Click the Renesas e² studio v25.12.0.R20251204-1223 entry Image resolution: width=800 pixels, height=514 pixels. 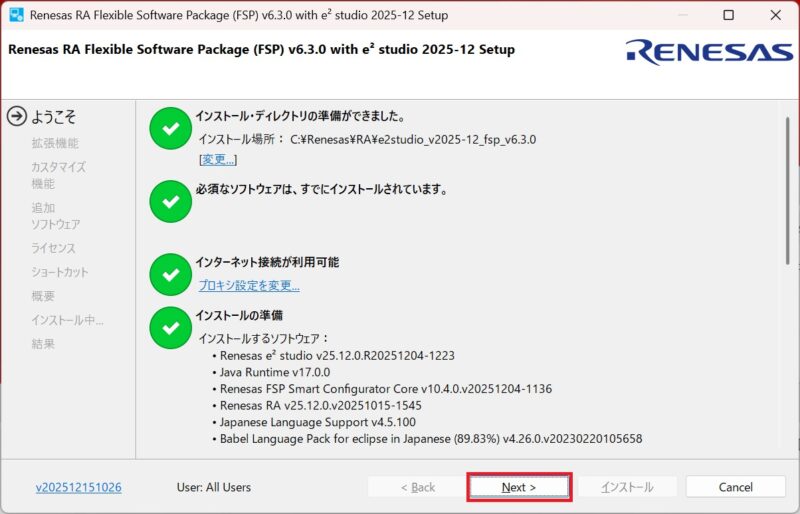337,355
